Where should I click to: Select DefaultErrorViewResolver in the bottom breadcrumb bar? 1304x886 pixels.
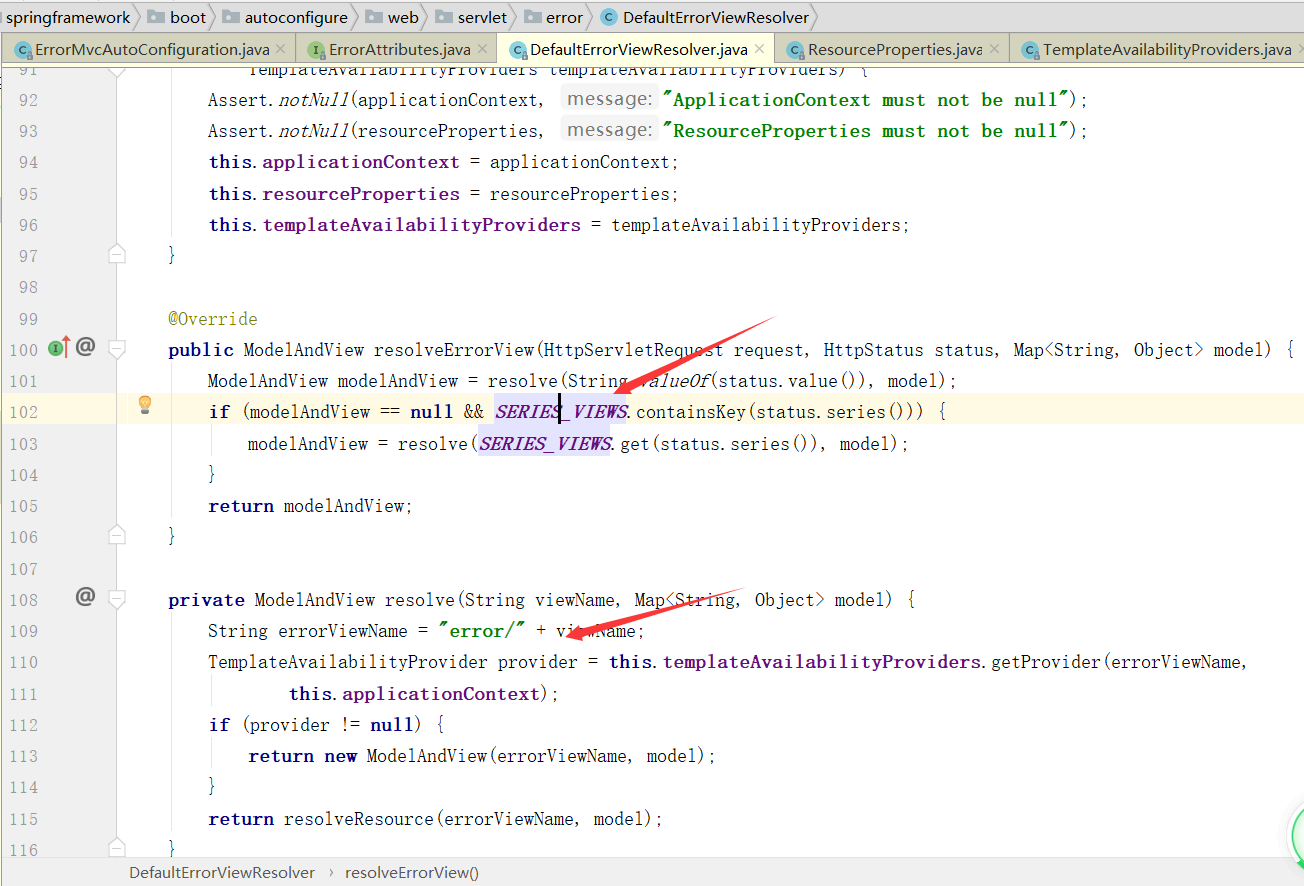click(x=221, y=872)
